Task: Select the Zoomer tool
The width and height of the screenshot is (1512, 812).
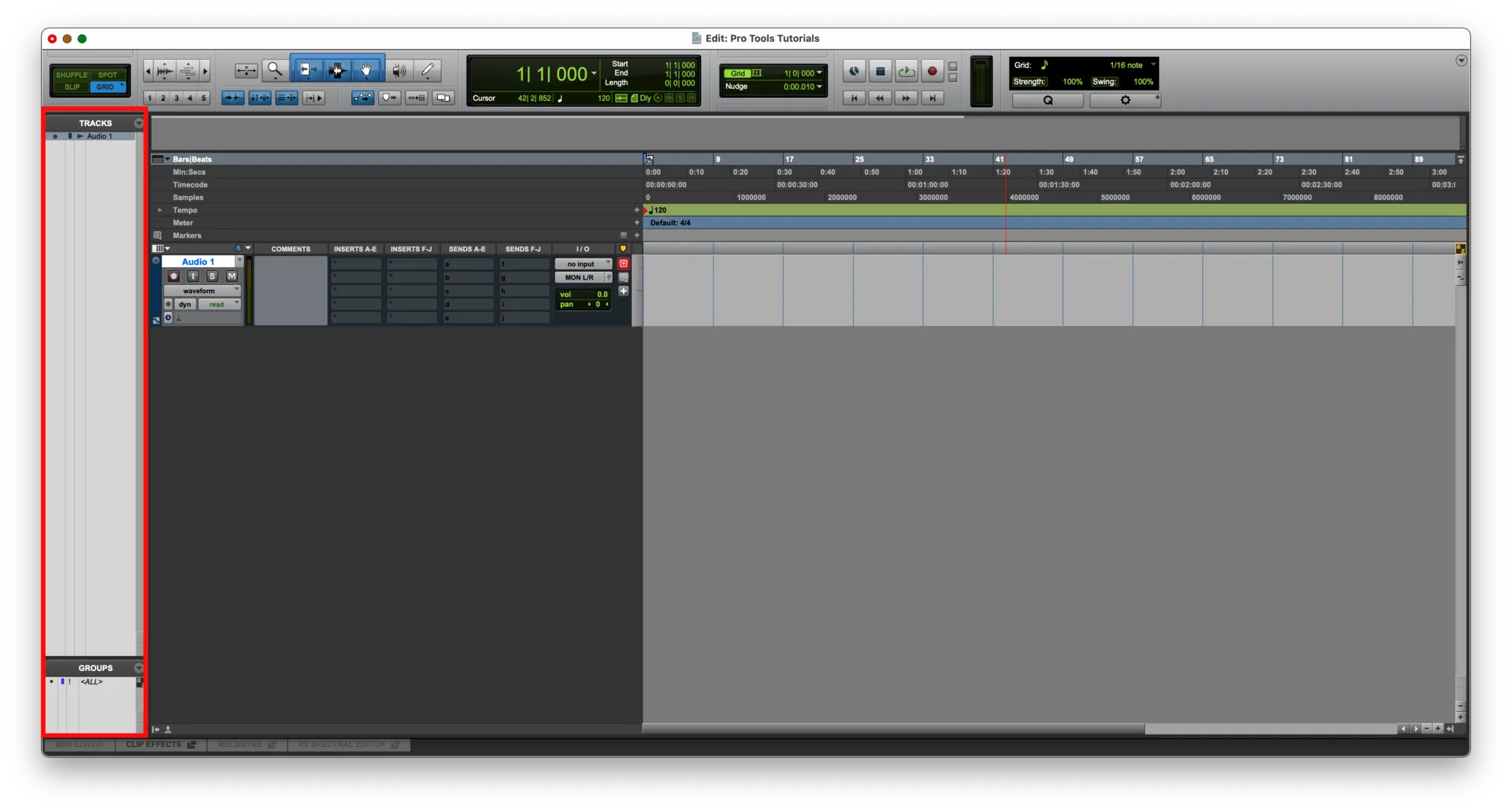Action: coord(274,71)
